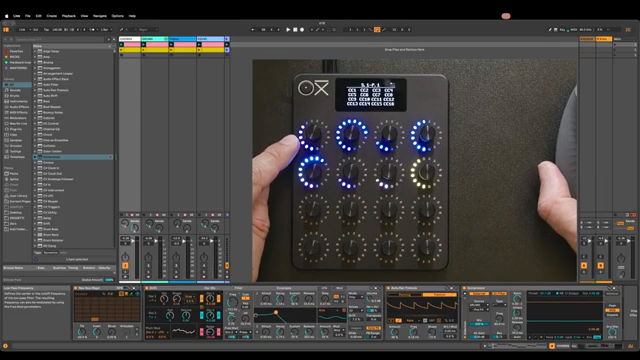The height and width of the screenshot is (360, 640).
Task: Open the Major scale dropdown
Action: pyautogui.click(x=148, y=29)
